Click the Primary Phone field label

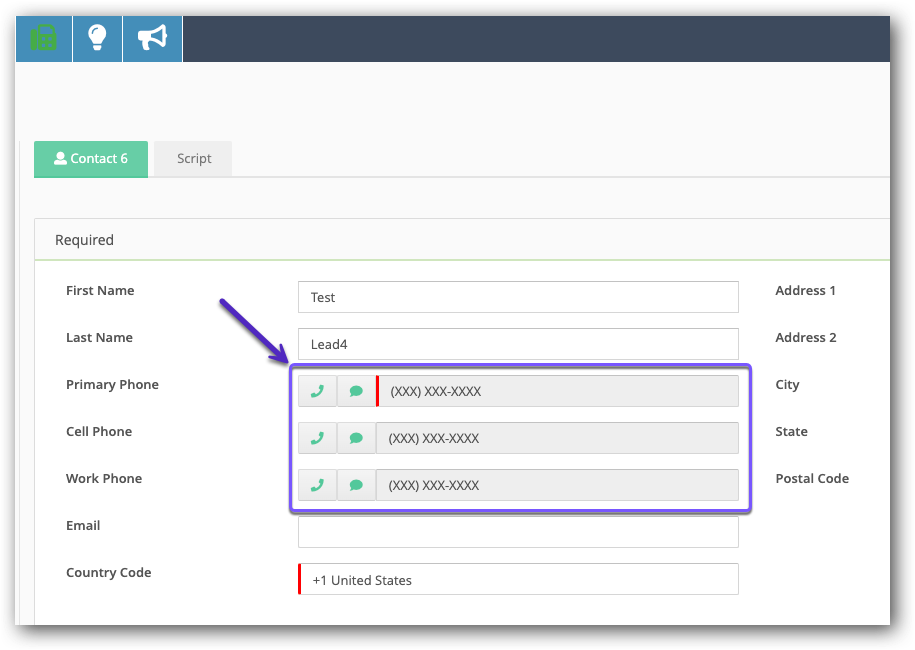(112, 385)
